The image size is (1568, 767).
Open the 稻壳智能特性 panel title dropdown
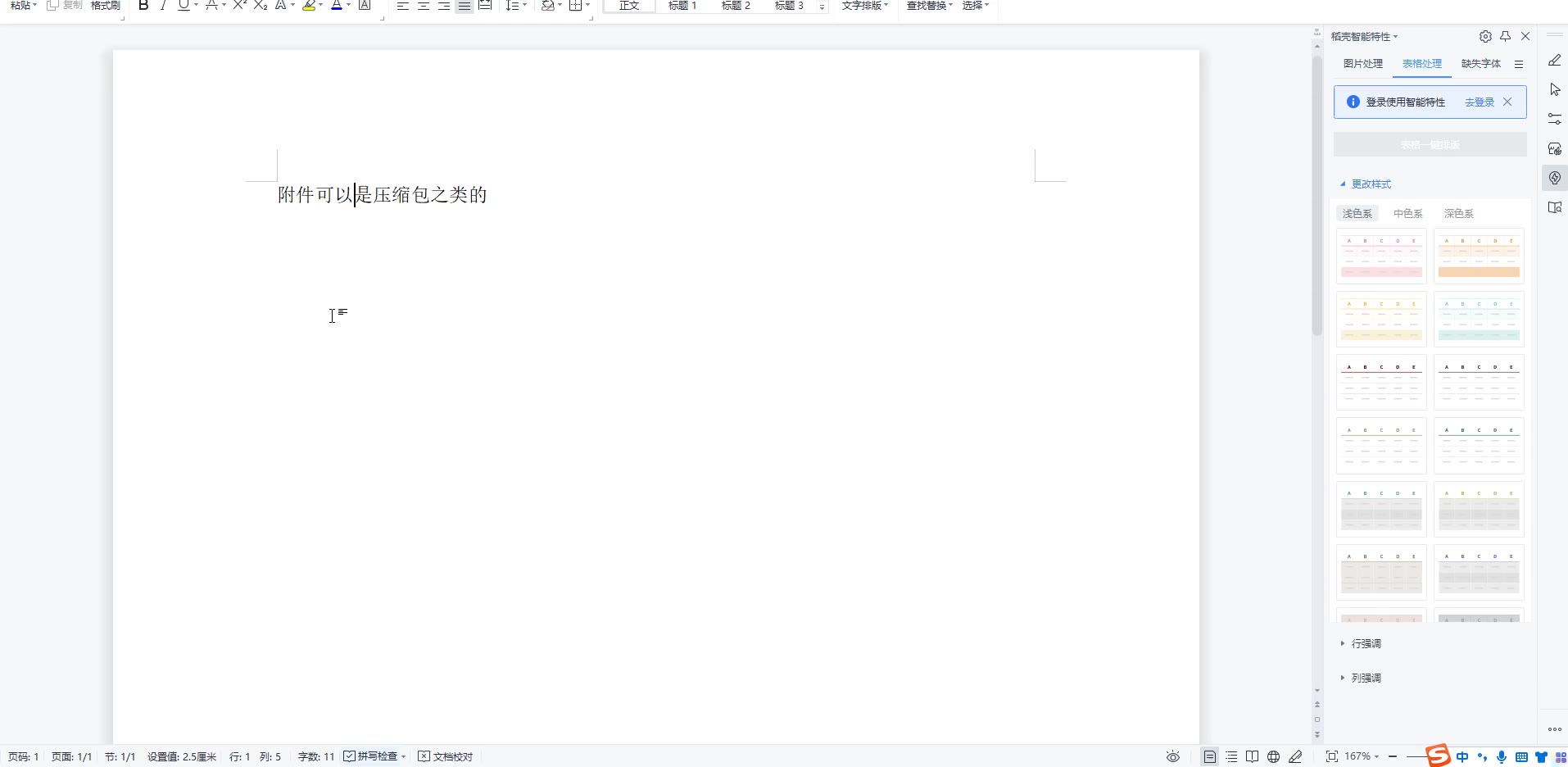point(1365,37)
